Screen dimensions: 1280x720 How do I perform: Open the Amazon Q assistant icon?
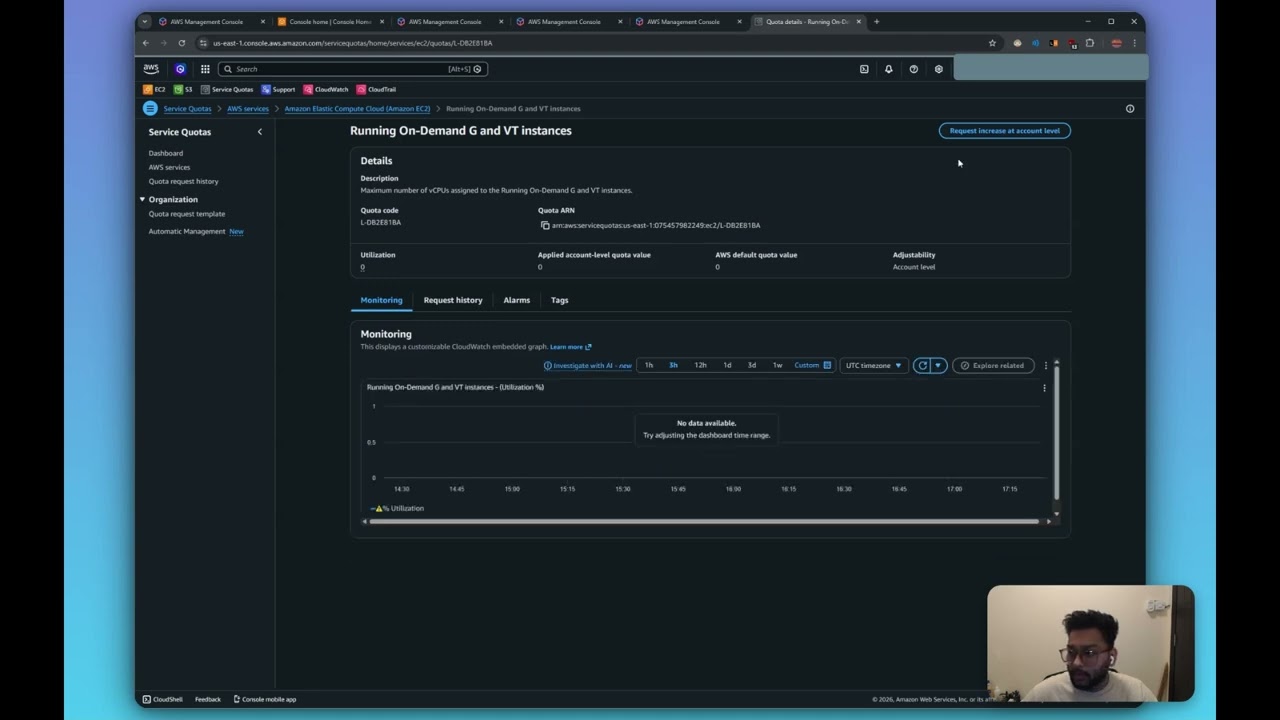click(x=180, y=69)
